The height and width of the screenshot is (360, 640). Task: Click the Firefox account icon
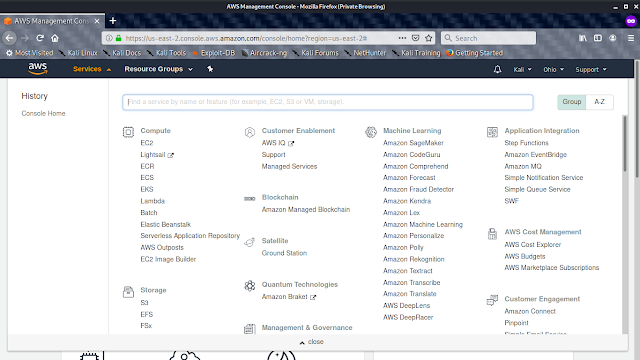coord(613,38)
